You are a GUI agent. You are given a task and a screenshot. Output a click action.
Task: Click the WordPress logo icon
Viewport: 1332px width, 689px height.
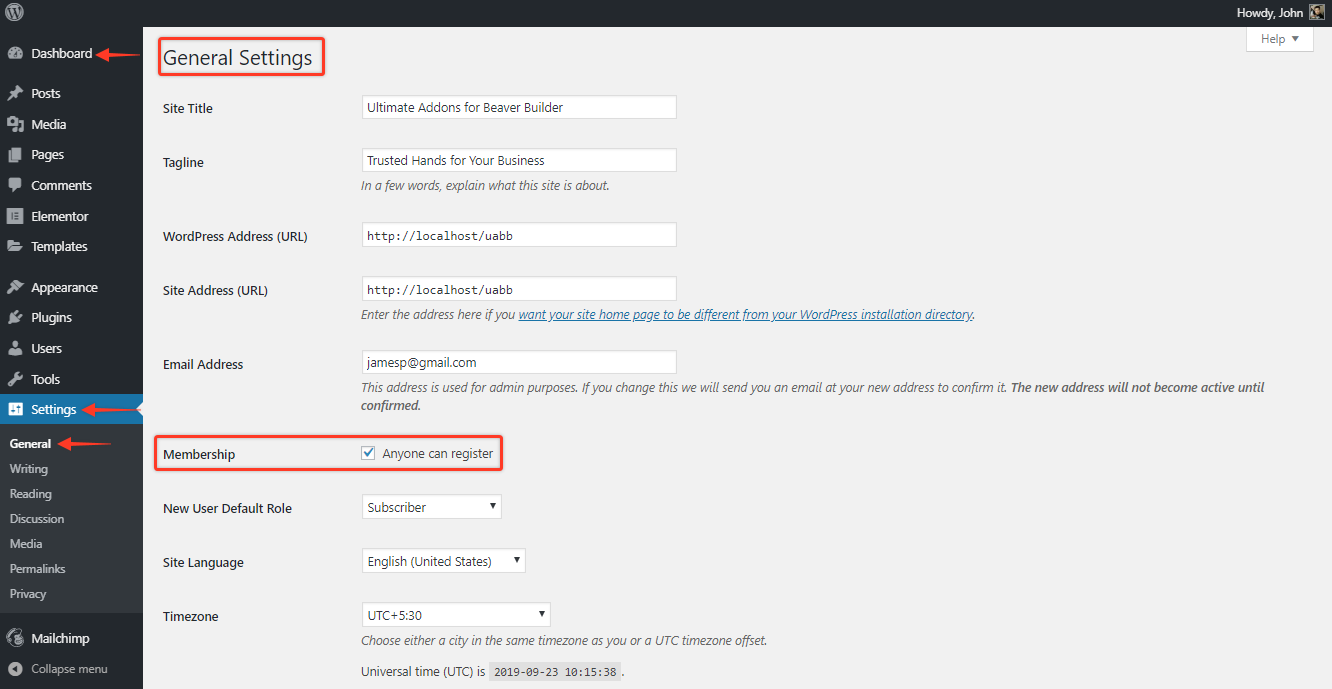pyautogui.click(x=14, y=13)
